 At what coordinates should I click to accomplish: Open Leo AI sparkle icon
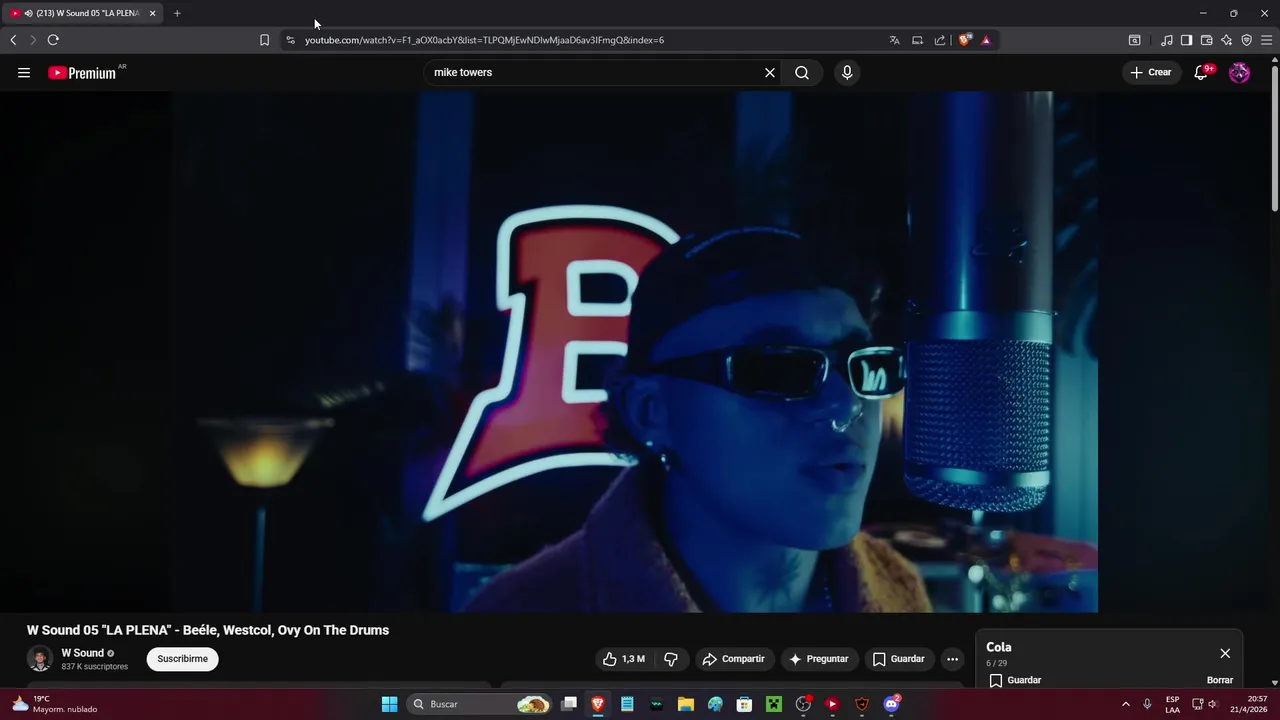coord(1226,40)
